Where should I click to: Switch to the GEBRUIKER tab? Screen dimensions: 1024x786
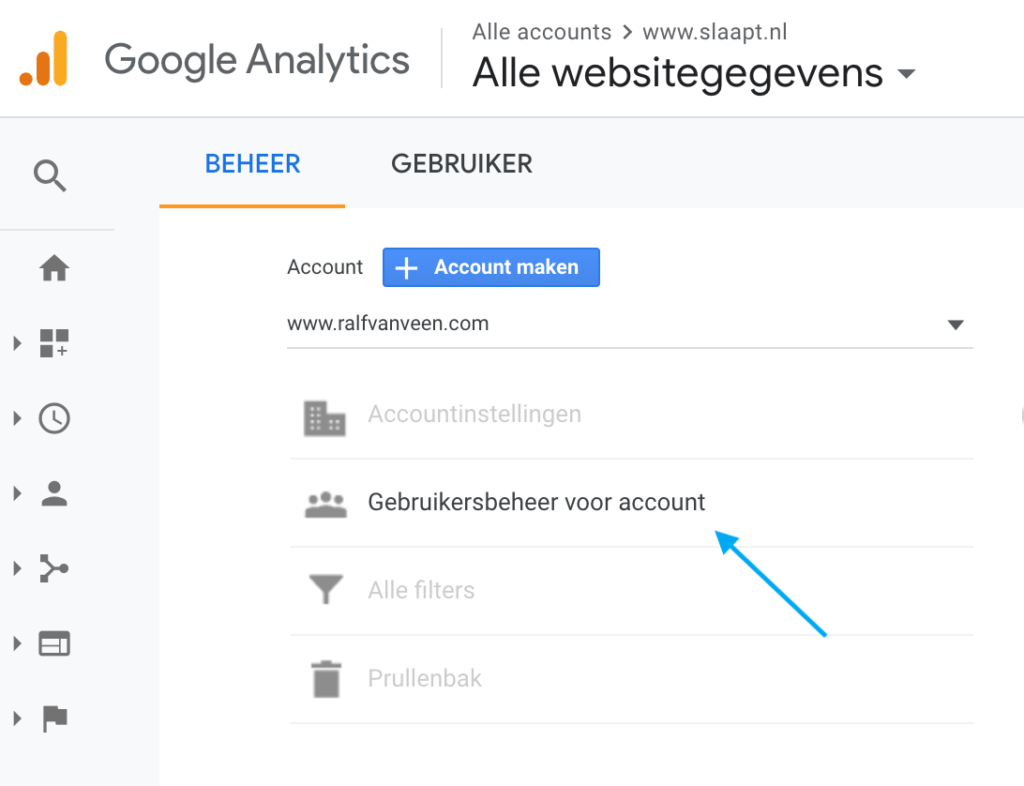coord(462,163)
